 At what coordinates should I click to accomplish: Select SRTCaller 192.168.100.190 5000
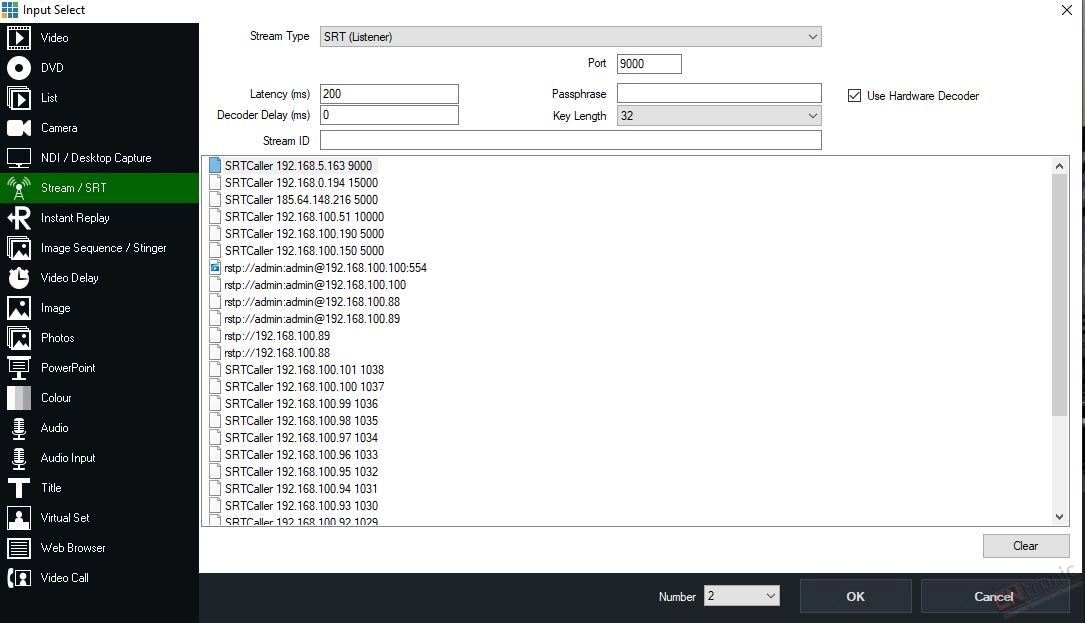pos(304,233)
